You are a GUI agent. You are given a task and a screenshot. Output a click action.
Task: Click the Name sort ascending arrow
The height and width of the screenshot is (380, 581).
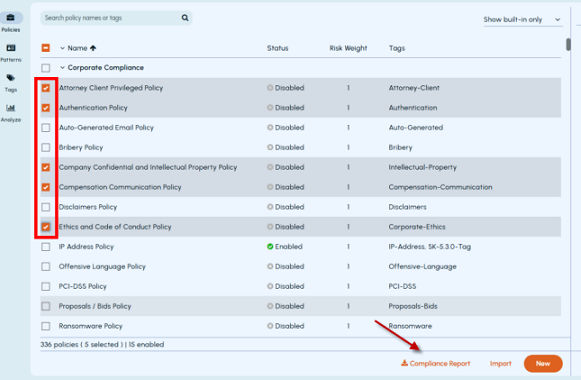pos(93,48)
